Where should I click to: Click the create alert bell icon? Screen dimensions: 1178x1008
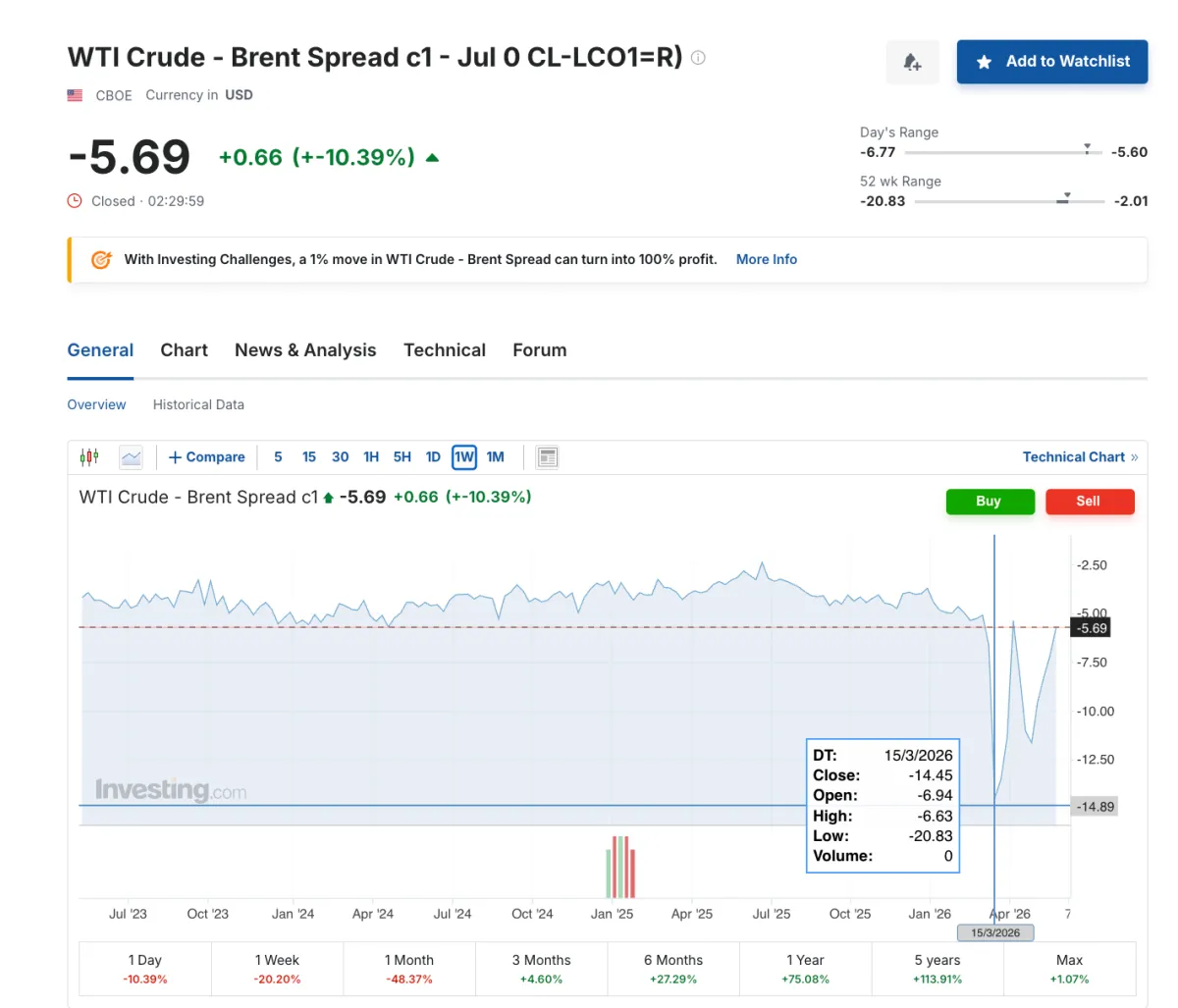(x=912, y=62)
